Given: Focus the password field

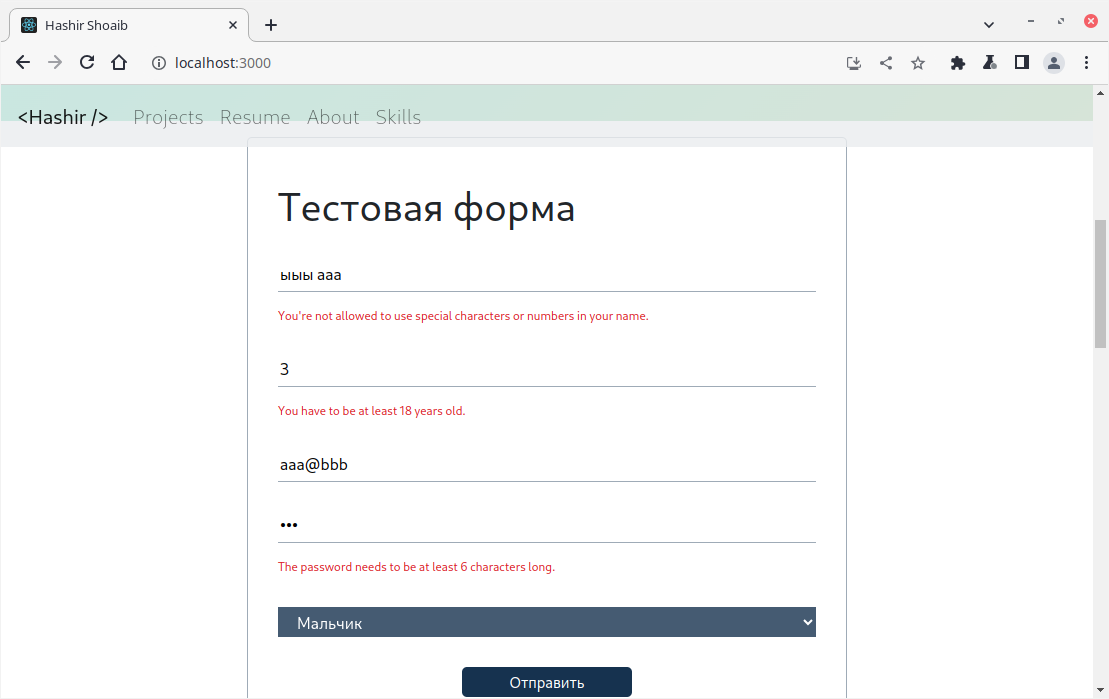Looking at the screenshot, I should (547, 525).
